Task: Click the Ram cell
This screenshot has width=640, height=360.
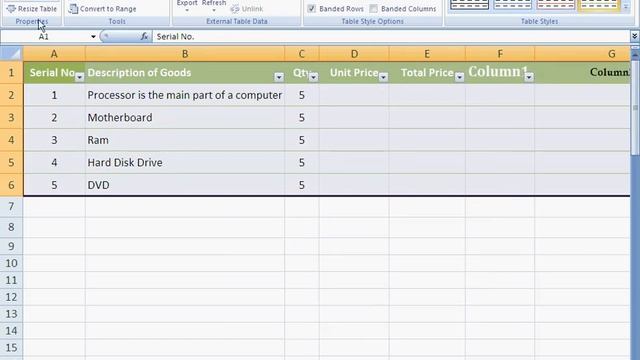Action: (x=185, y=140)
